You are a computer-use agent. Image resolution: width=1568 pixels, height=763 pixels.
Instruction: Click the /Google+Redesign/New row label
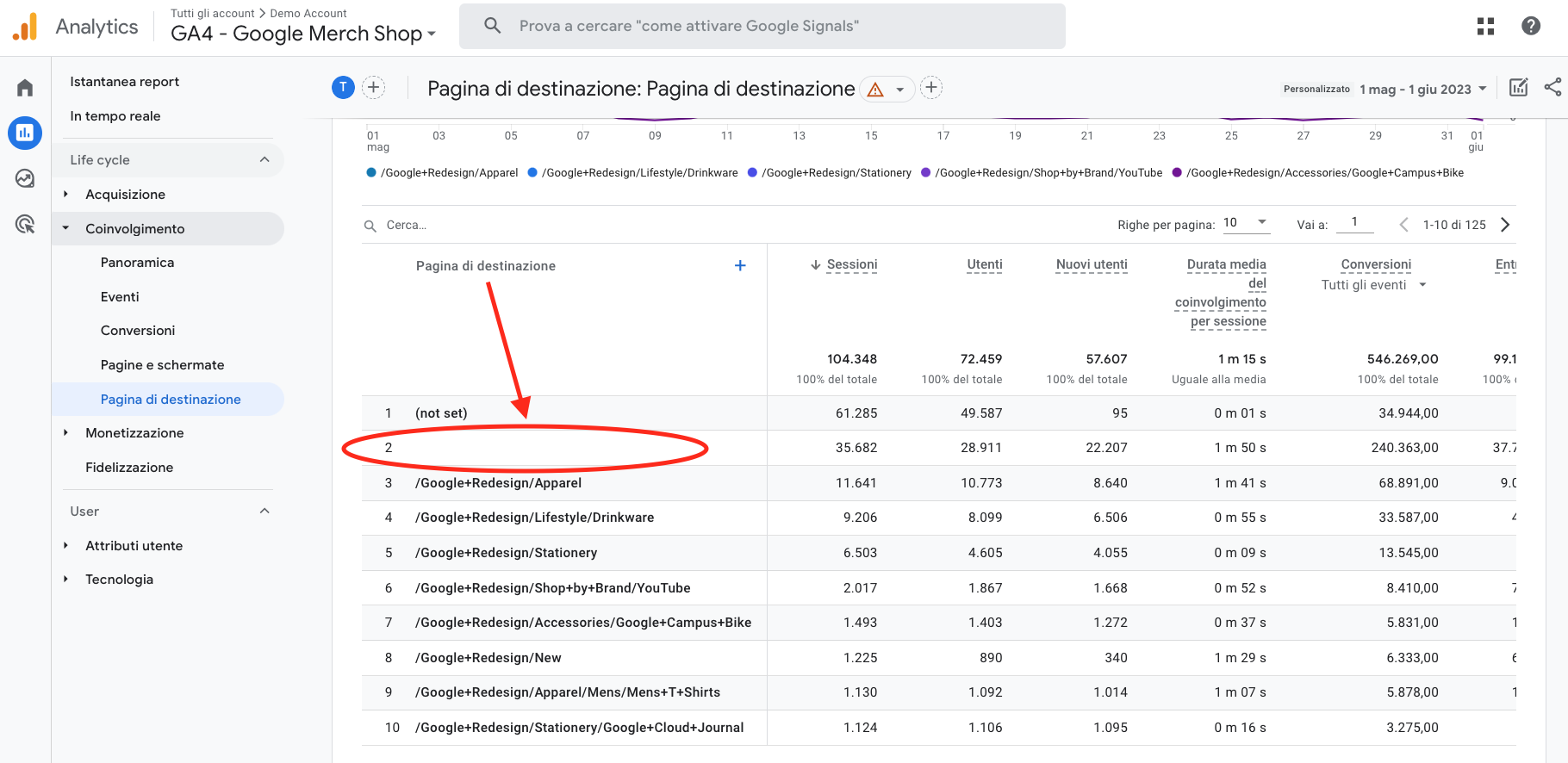tap(488, 658)
